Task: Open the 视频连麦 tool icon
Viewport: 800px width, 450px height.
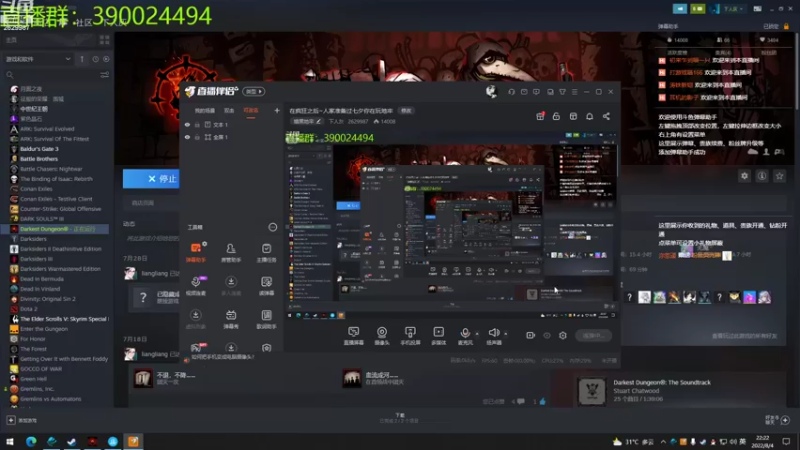Action: [x=196, y=286]
